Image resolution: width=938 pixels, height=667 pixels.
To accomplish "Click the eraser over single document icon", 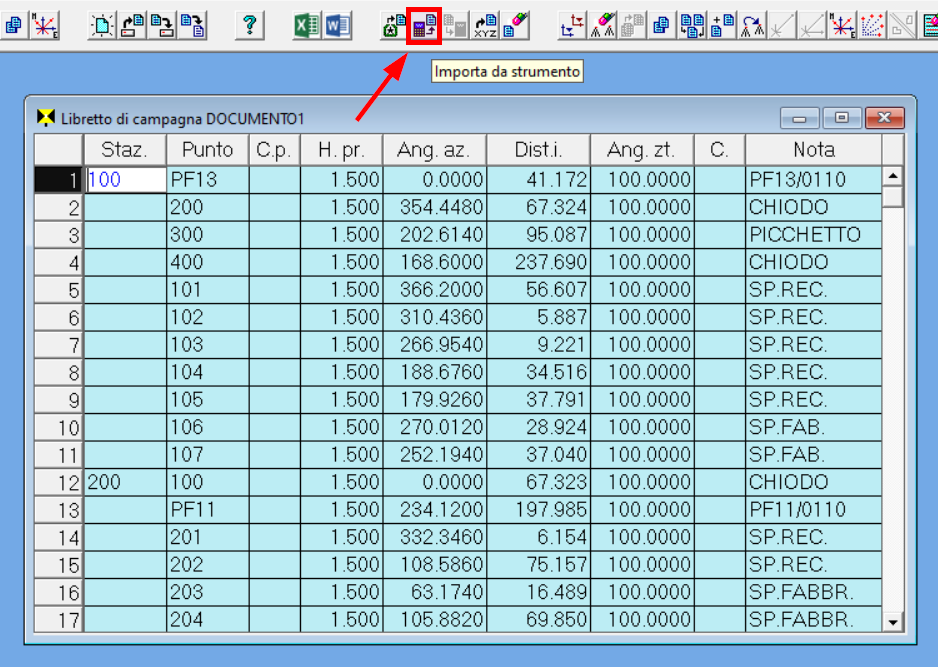I will (x=515, y=26).
